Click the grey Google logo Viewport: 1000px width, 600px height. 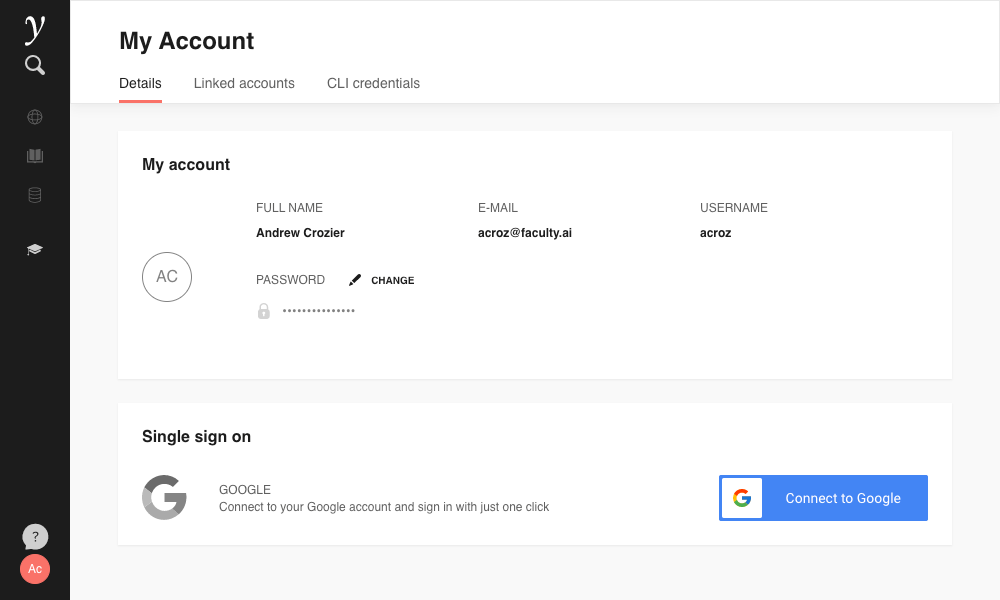pyautogui.click(x=164, y=497)
